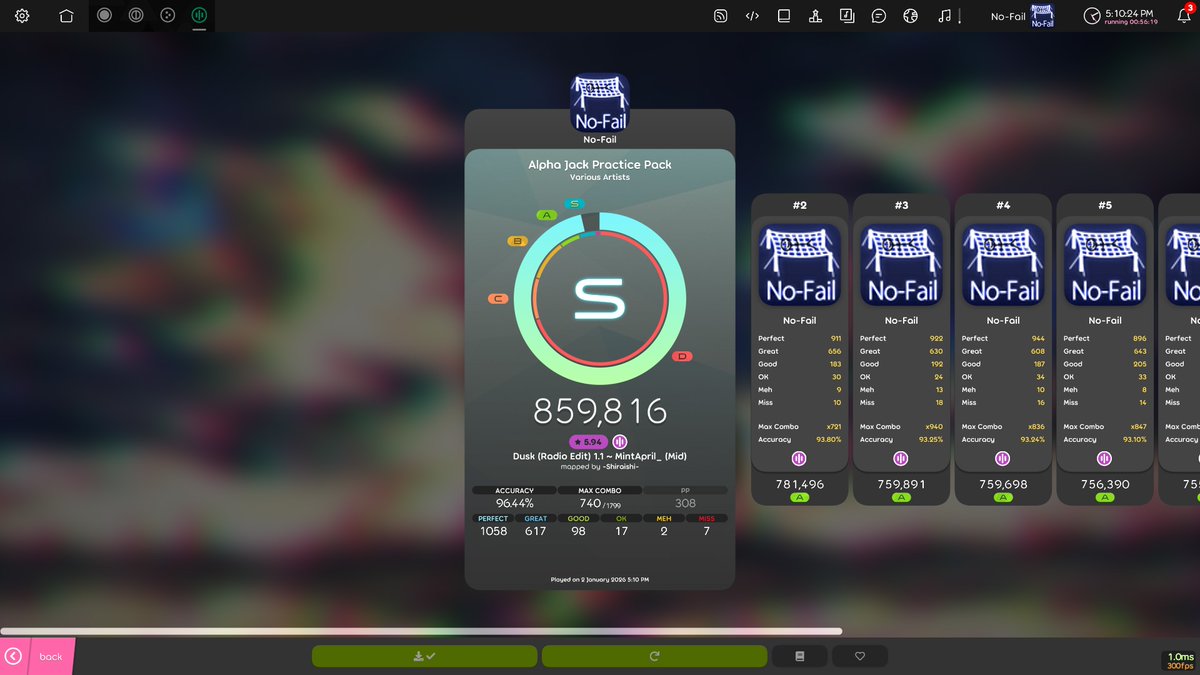The width and height of the screenshot is (1200, 675).
Task: Select the 781,496 score total
Action: pyautogui.click(x=800, y=484)
